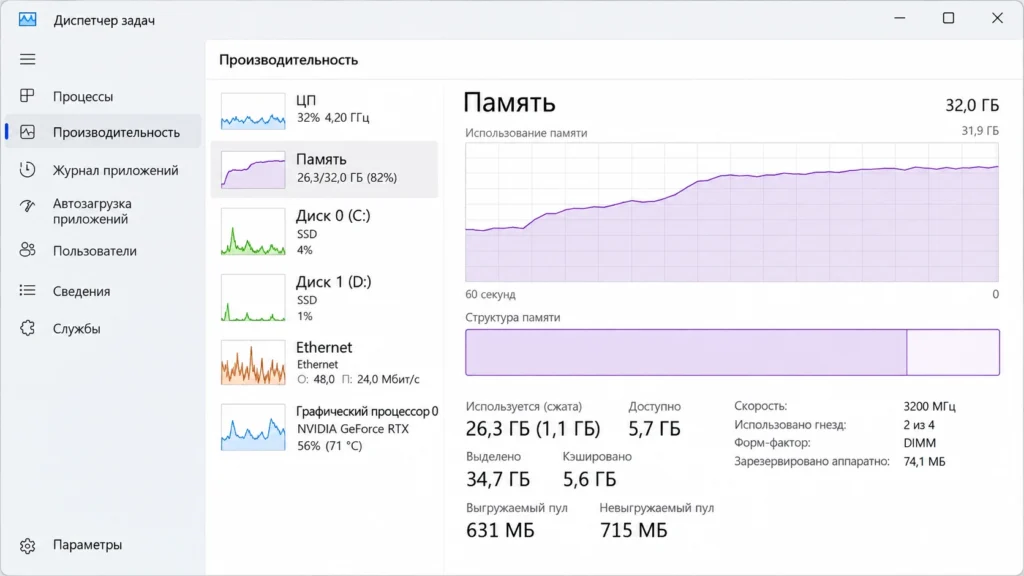Select the Память mini graph thumbnail
1024x576 pixels.
(253, 170)
